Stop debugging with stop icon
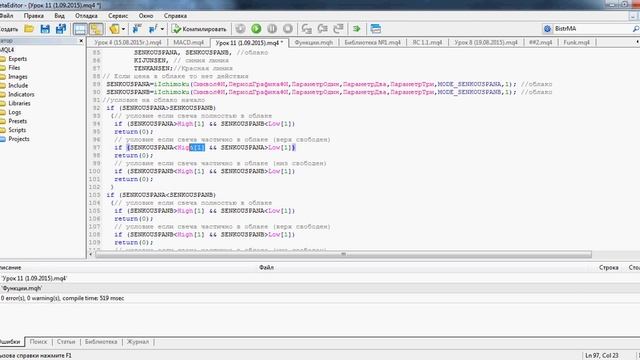Screen dimensions: 640x360 click(288, 29)
